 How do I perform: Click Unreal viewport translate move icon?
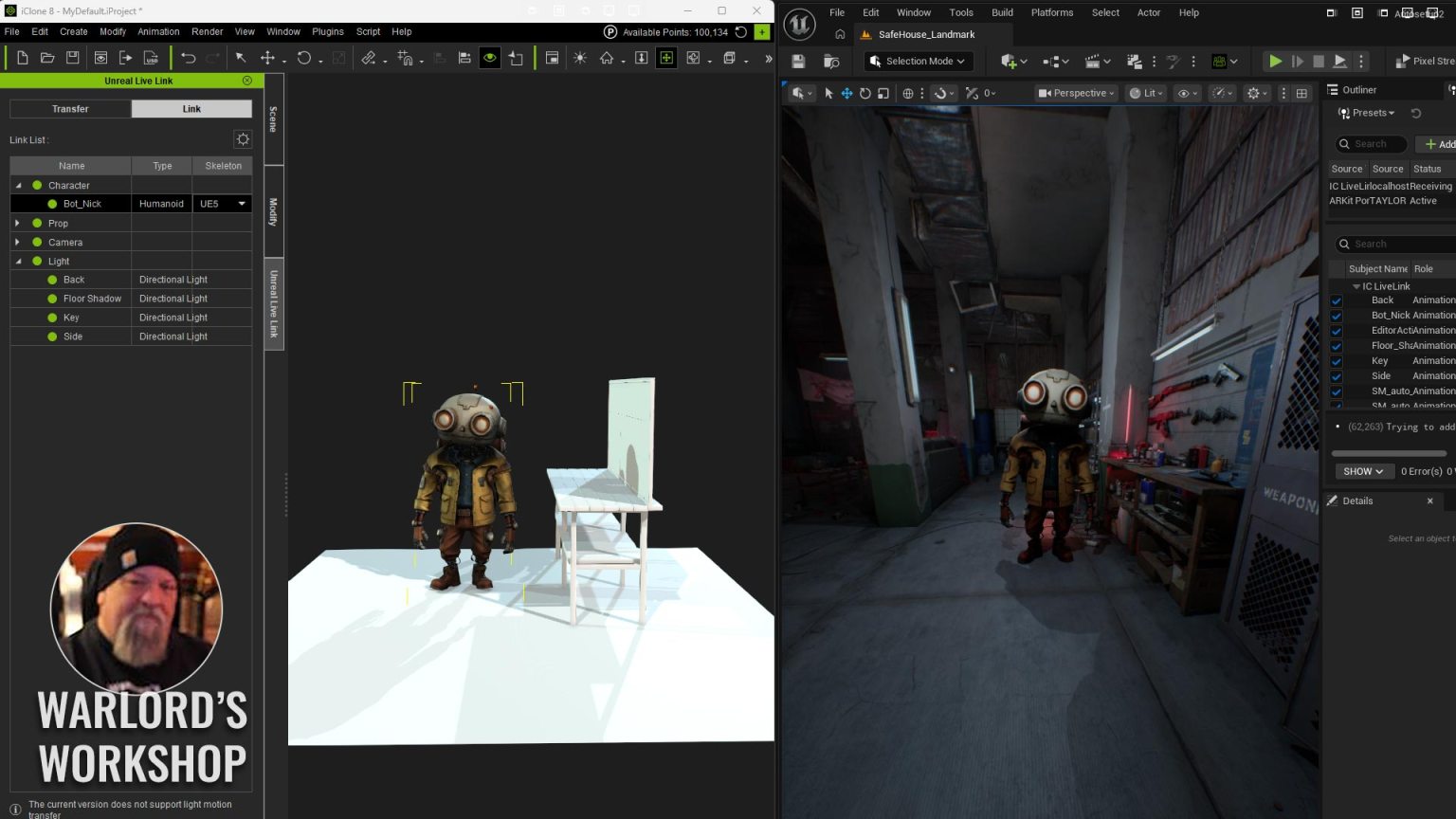click(846, 93)
